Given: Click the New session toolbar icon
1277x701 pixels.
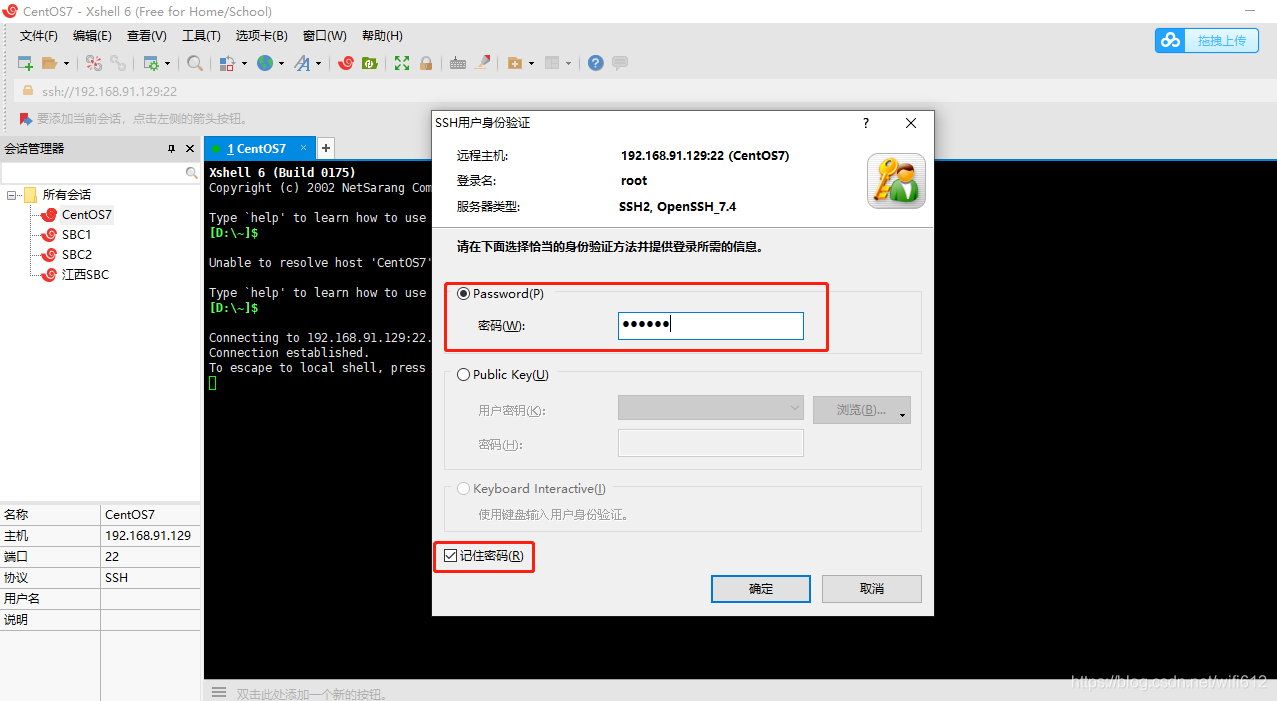Looking at the screenshot, I should tap(26, 63).
